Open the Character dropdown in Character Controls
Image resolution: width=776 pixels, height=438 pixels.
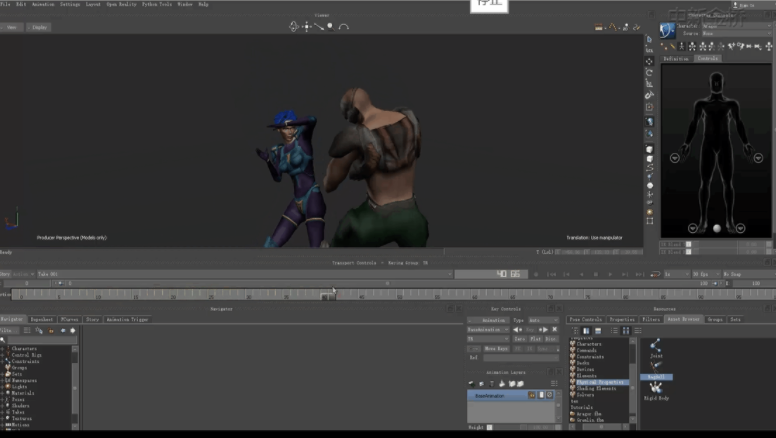[737, 26]
